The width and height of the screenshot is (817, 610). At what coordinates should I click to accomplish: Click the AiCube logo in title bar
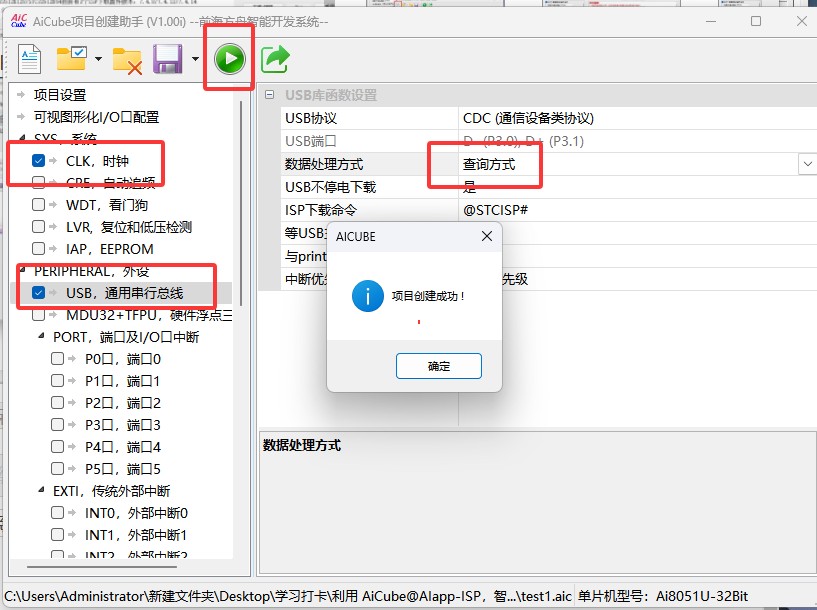tap(19, 21)
